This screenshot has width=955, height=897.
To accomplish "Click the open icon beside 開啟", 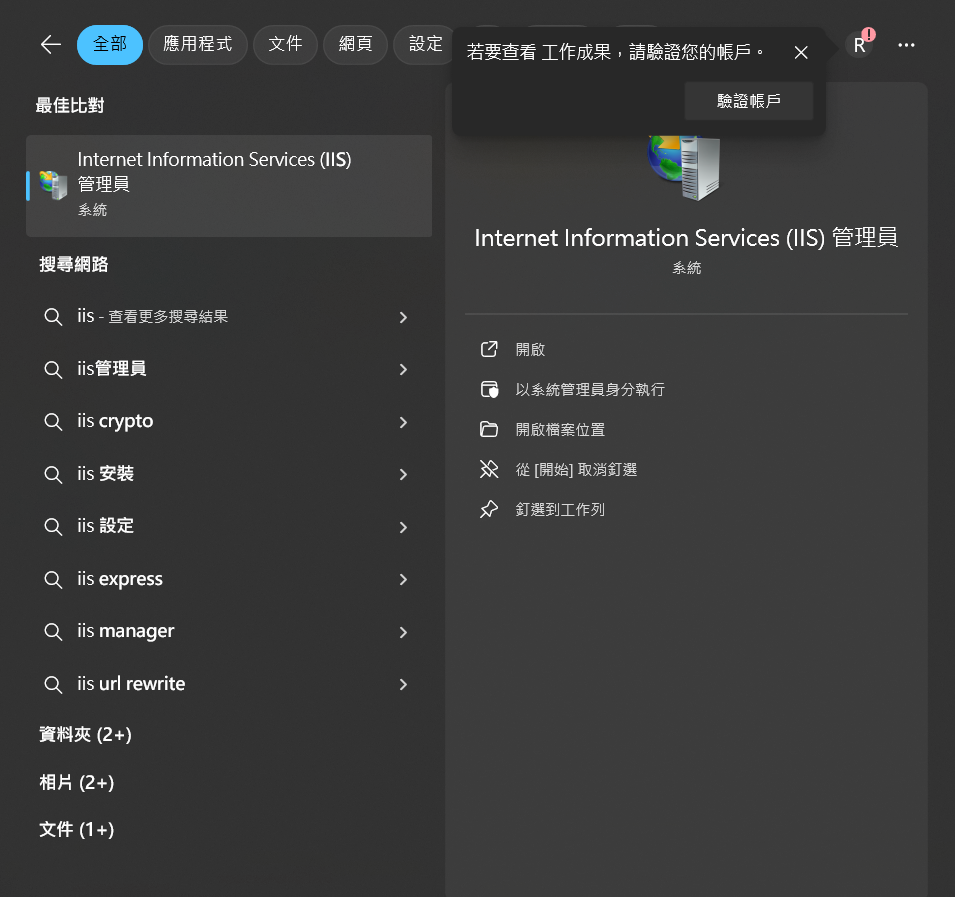I will tap(489, 349).
